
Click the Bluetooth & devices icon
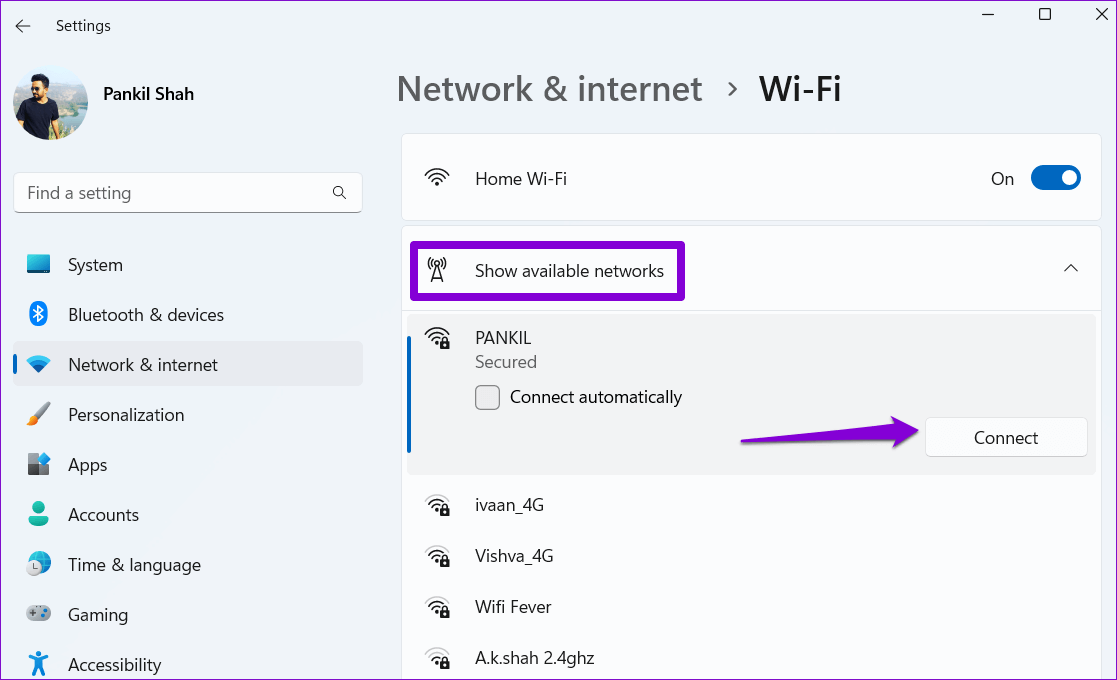coord(39,315)
